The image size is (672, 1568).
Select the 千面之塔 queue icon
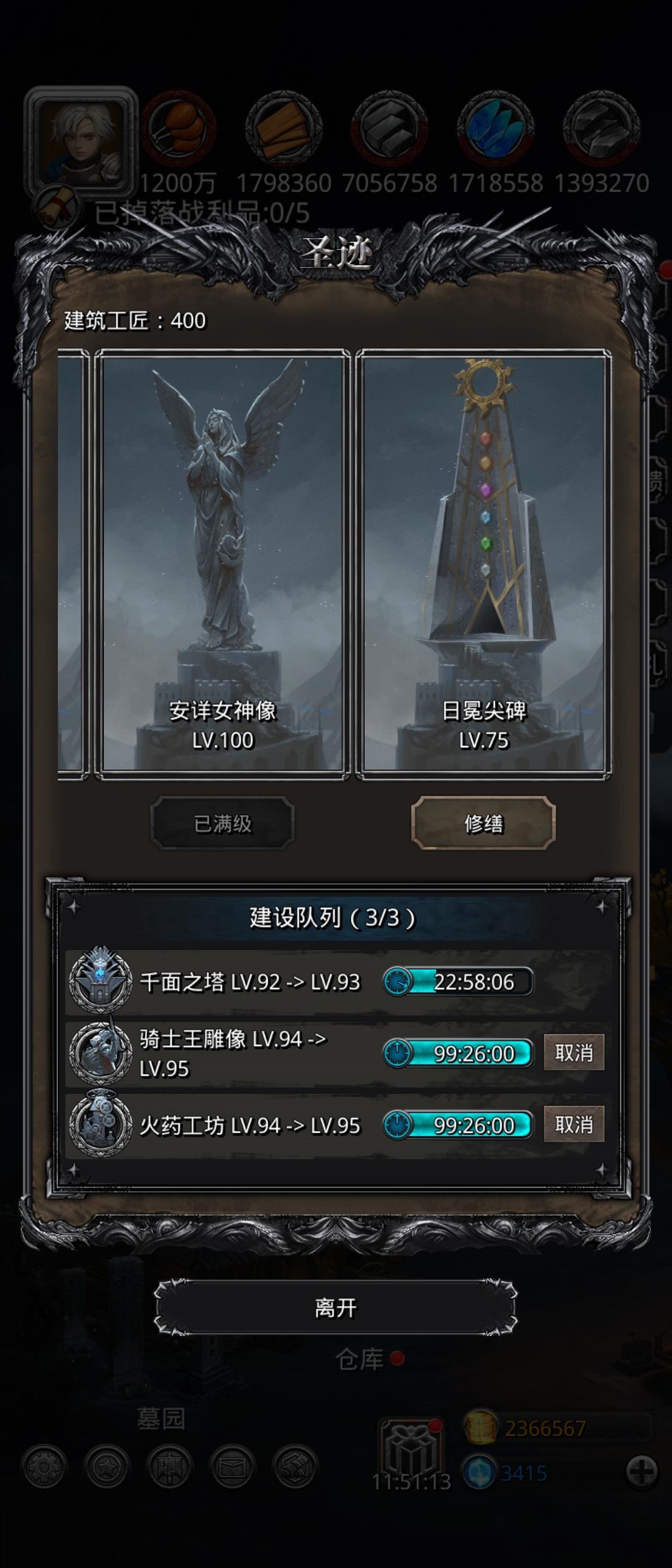(100, 981)
